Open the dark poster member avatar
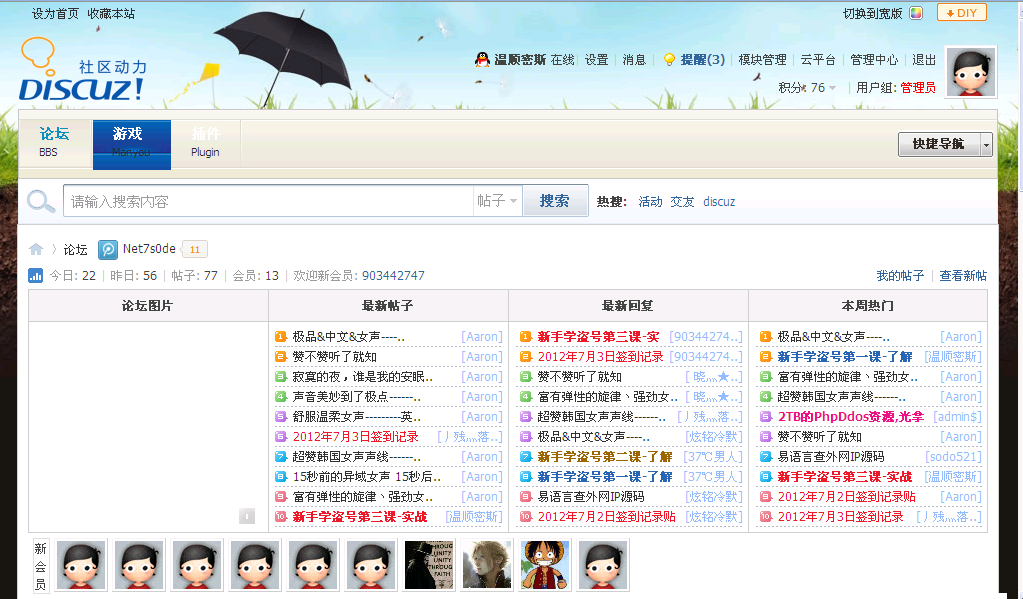Screen dimensions: 1023x599 (429, 565)
